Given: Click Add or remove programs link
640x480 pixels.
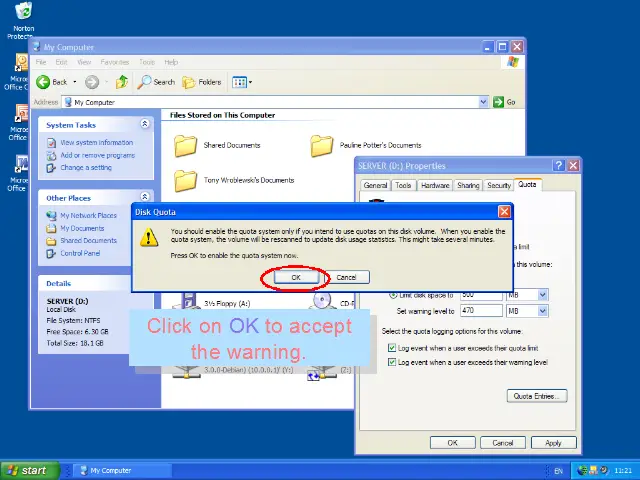Looking at the screenshot, I should click(x=98, y=155).
